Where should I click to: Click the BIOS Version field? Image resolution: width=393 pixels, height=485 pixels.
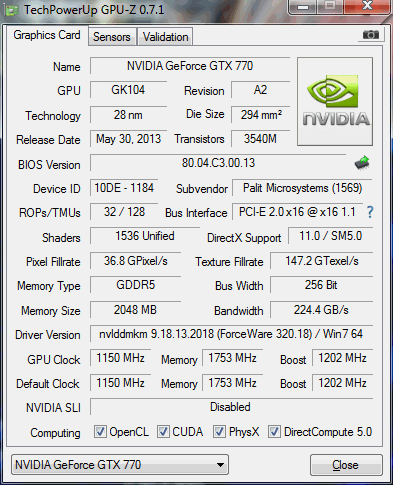tap(218, 163)
